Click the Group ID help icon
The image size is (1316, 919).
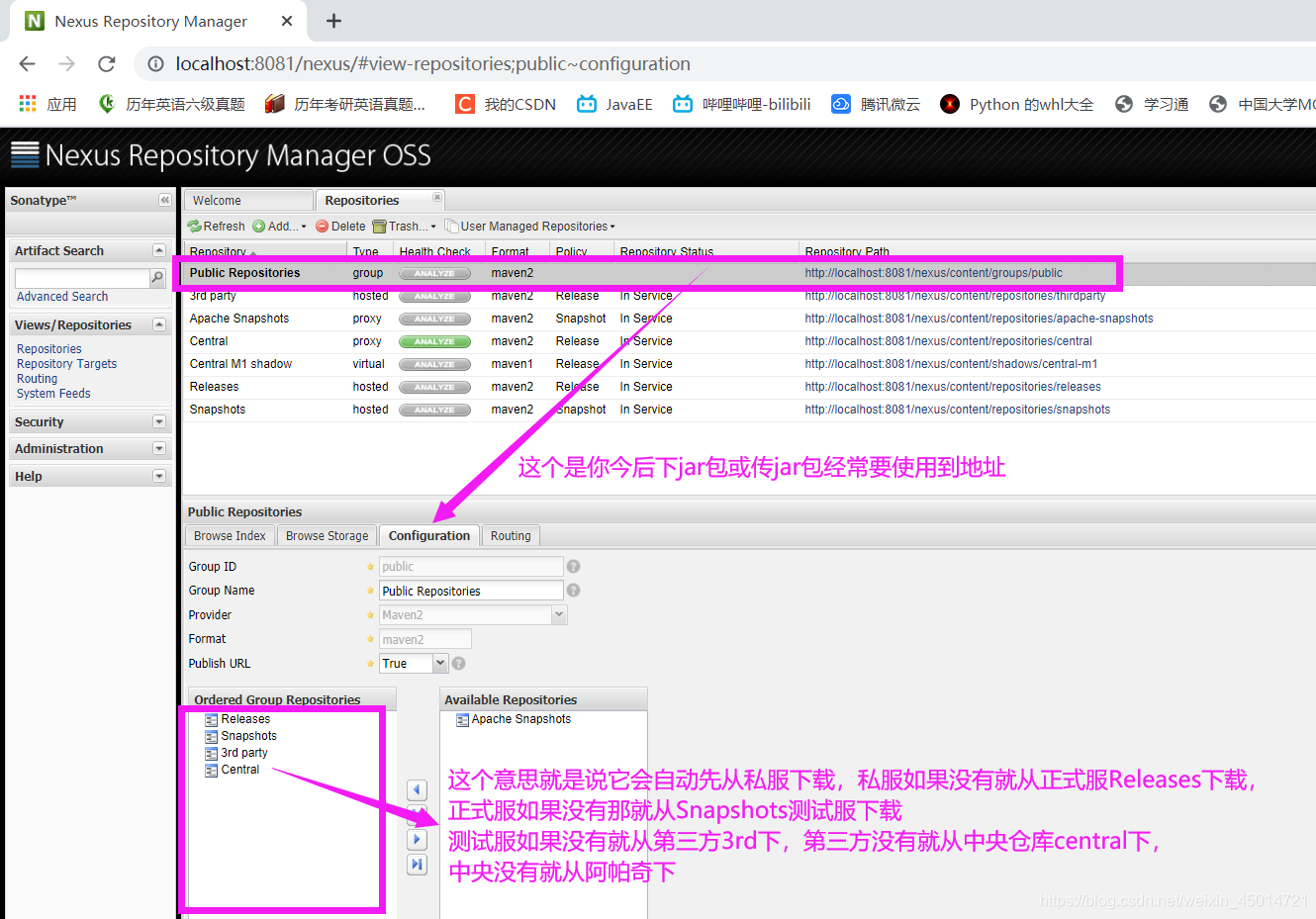pos(573,567)
